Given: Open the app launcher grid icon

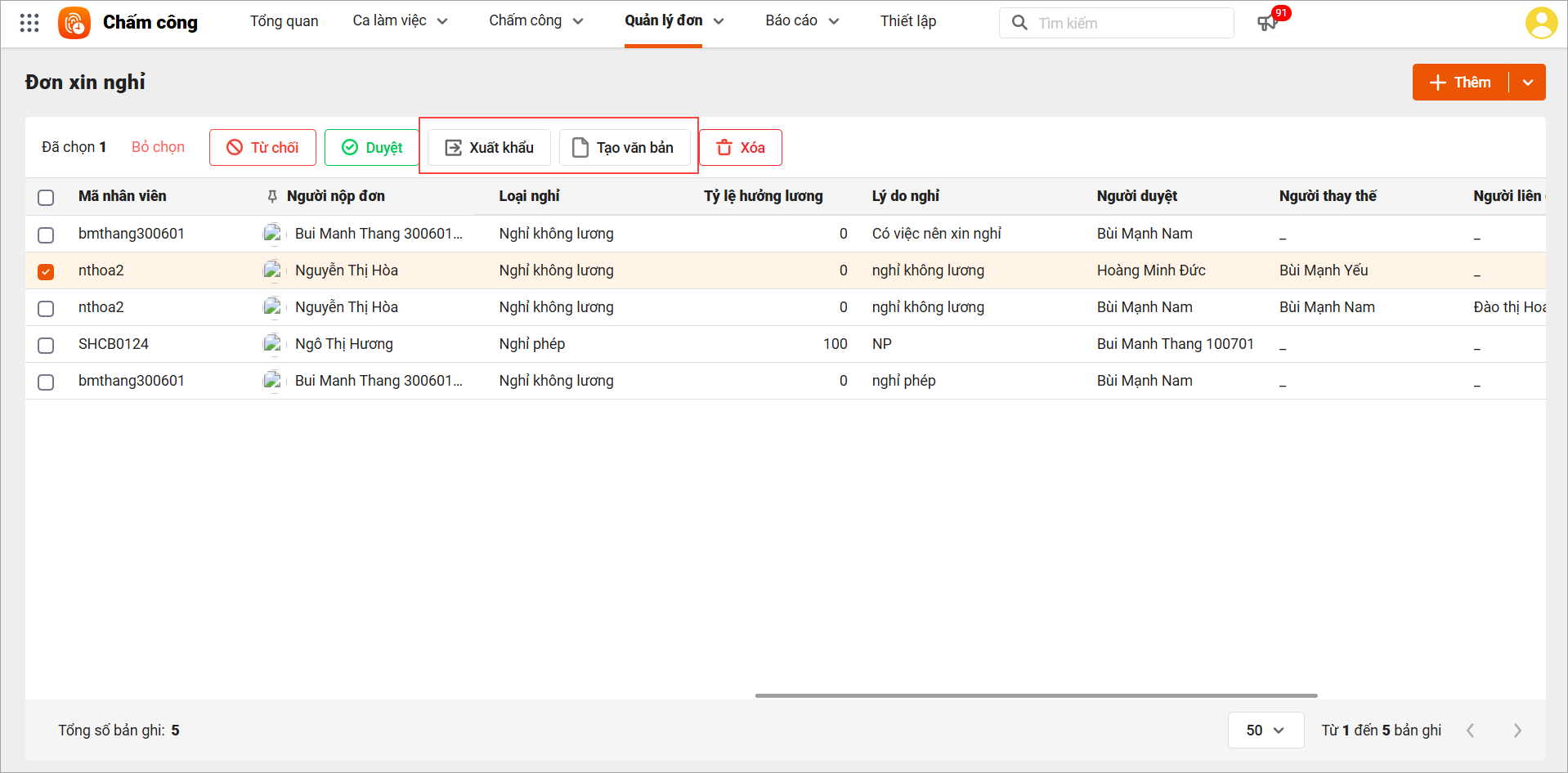Looking at the screenshot, I should tap(29, 23).
